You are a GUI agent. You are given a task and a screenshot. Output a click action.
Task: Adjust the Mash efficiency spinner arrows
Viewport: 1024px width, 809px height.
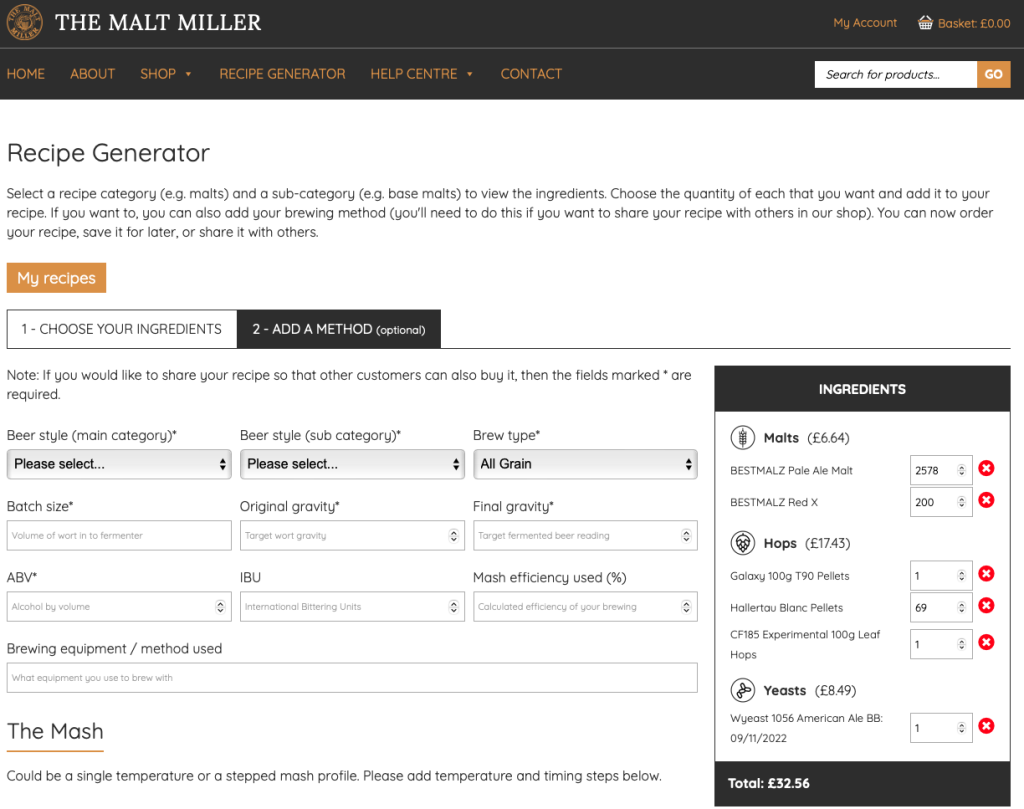[686, 607]
